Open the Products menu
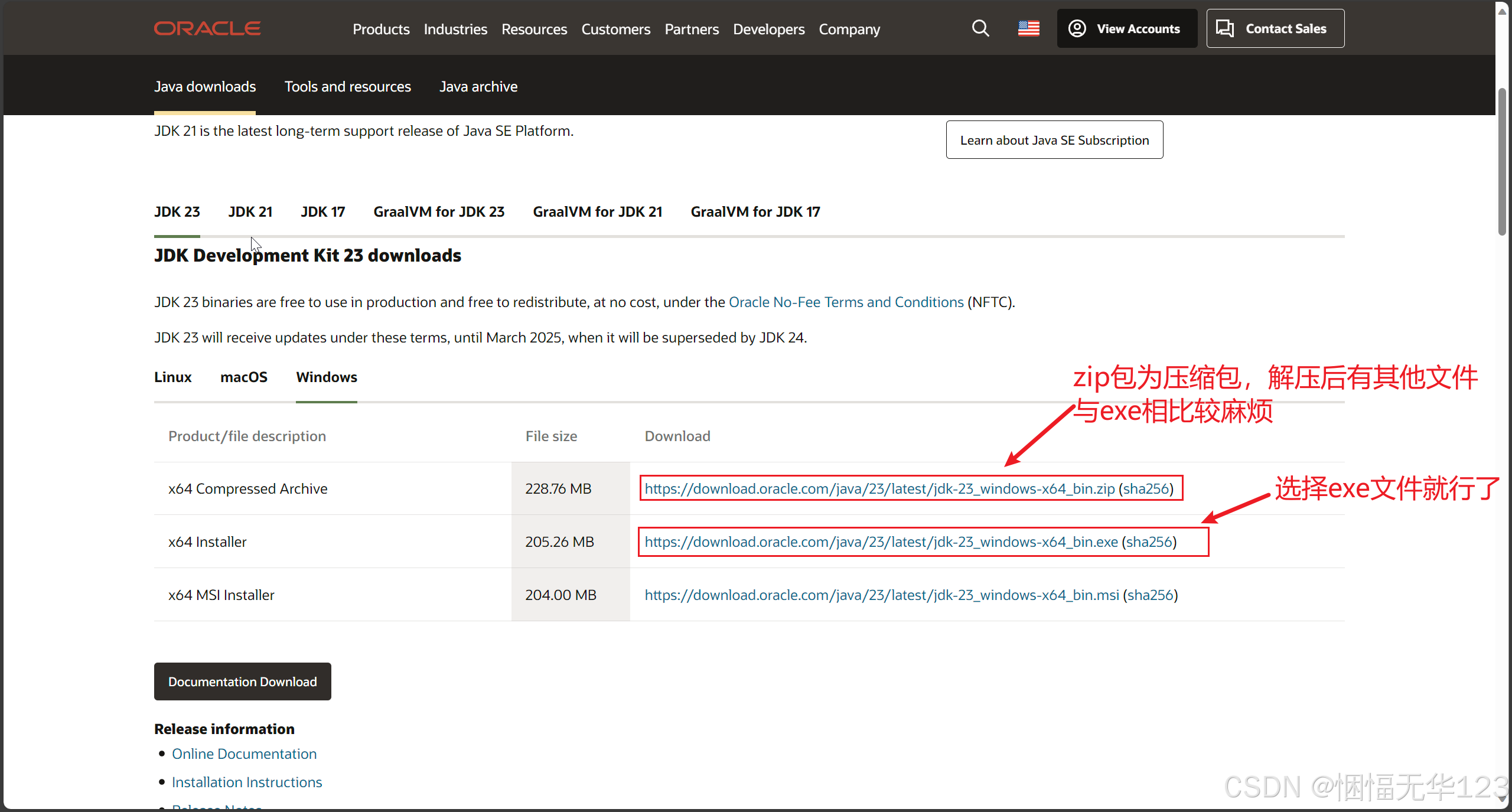This screenshot has height=812, width=1512. [381, 30]
